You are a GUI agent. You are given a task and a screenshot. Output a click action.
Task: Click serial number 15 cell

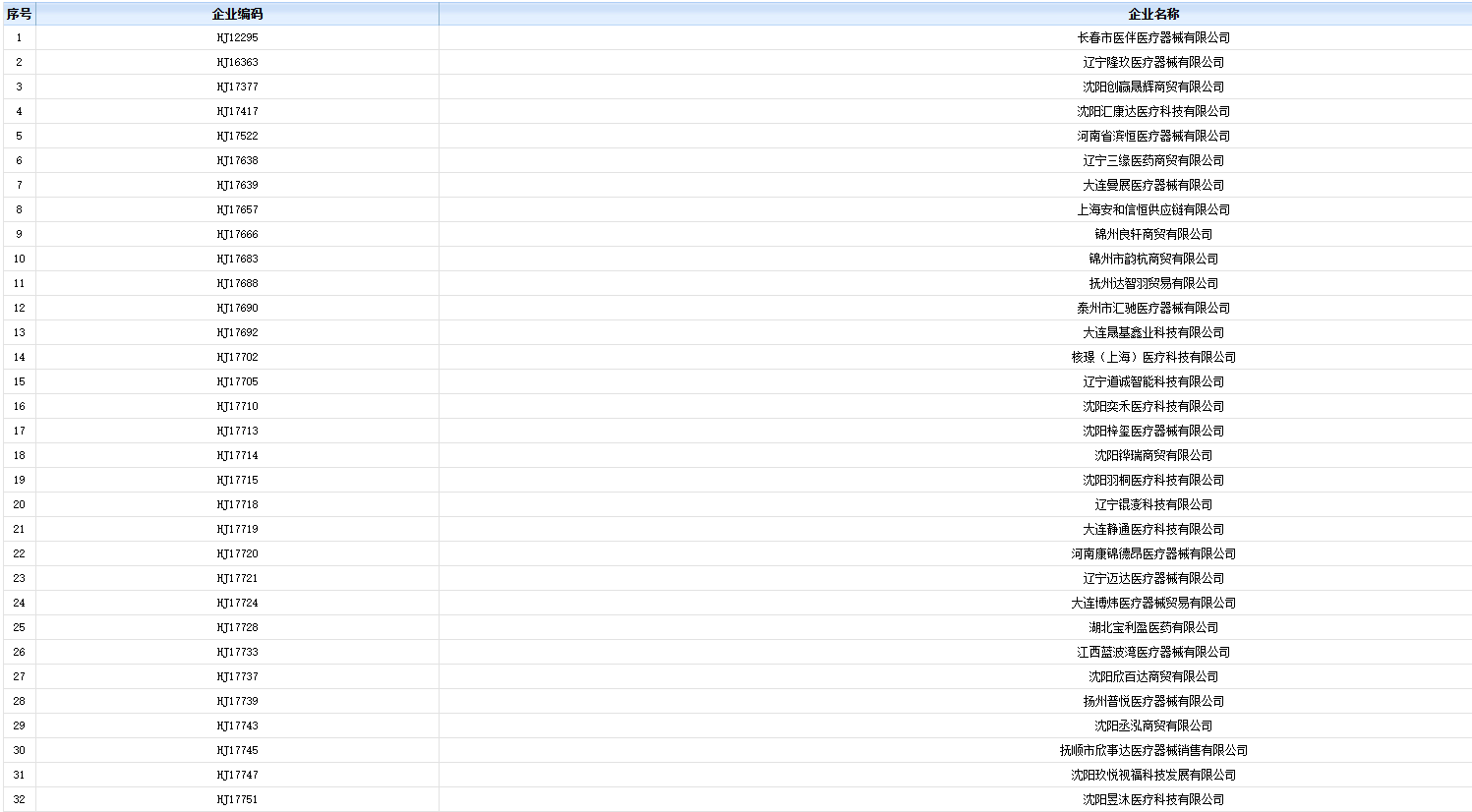tap(19, 381)
